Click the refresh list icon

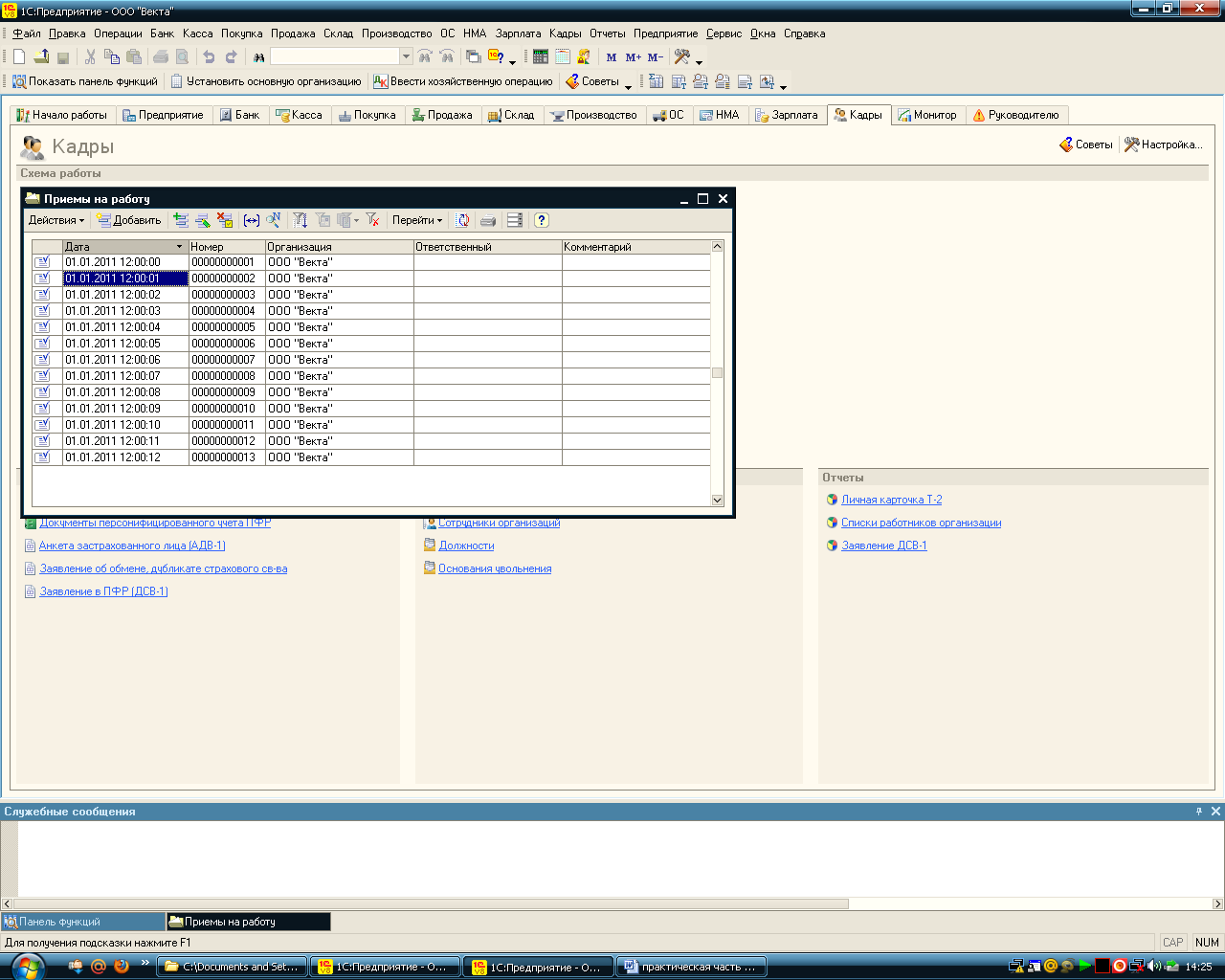[x=462, y=220]
